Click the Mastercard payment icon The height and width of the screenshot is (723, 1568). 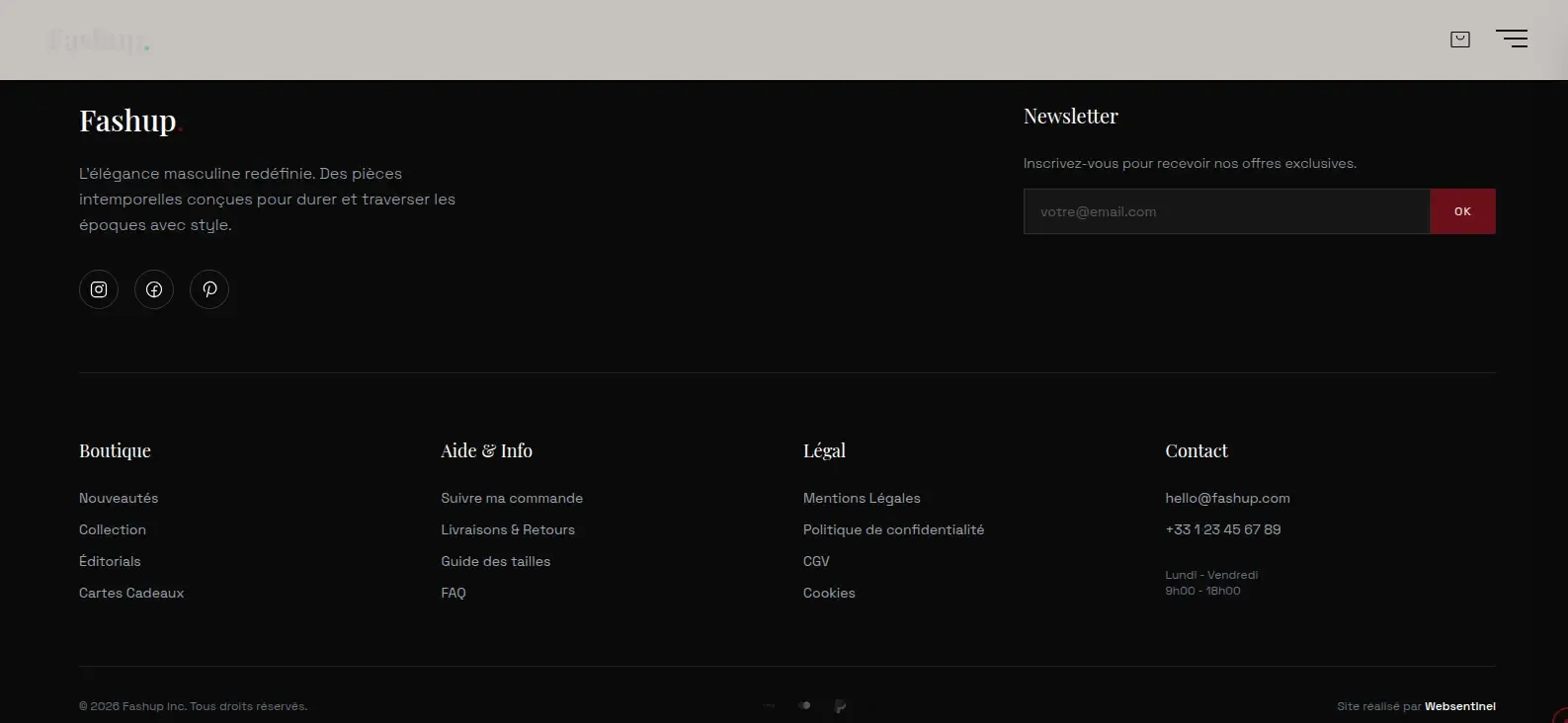click(x=805, y=706)
